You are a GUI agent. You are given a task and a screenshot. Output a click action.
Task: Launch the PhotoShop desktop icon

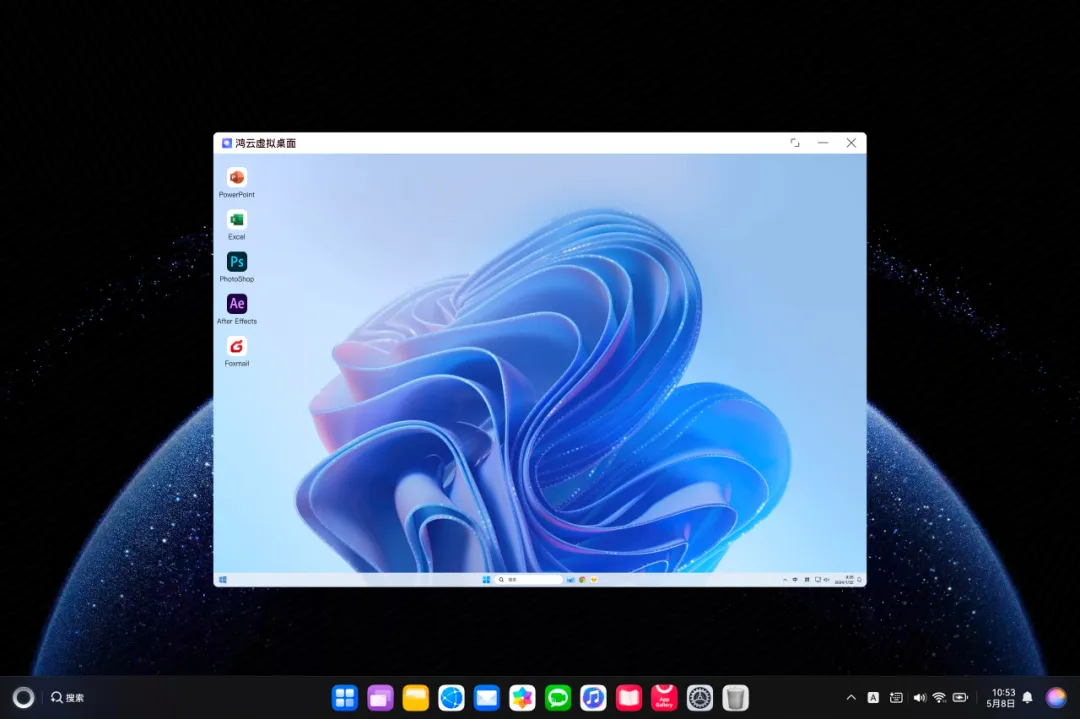(236, 267)
